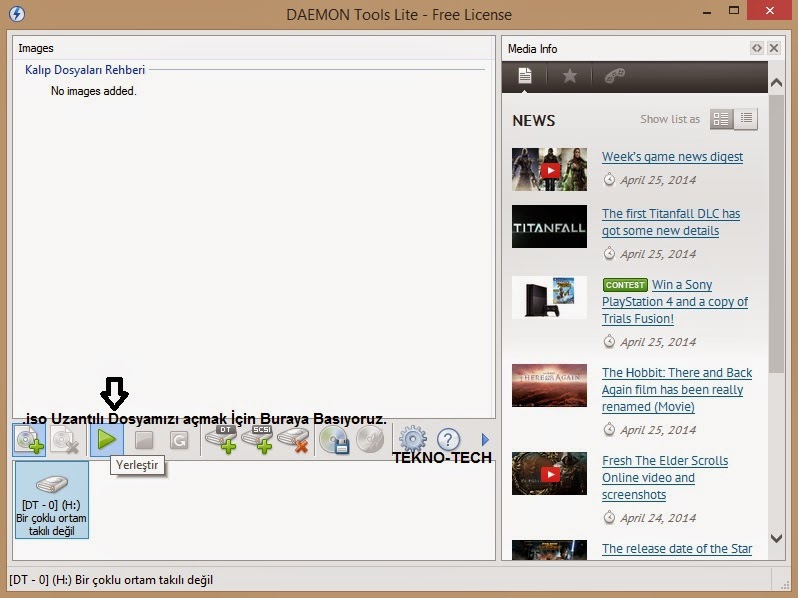The image size is (798, 598).
Task: Click the Add Image disc icon
Action: 29,440
